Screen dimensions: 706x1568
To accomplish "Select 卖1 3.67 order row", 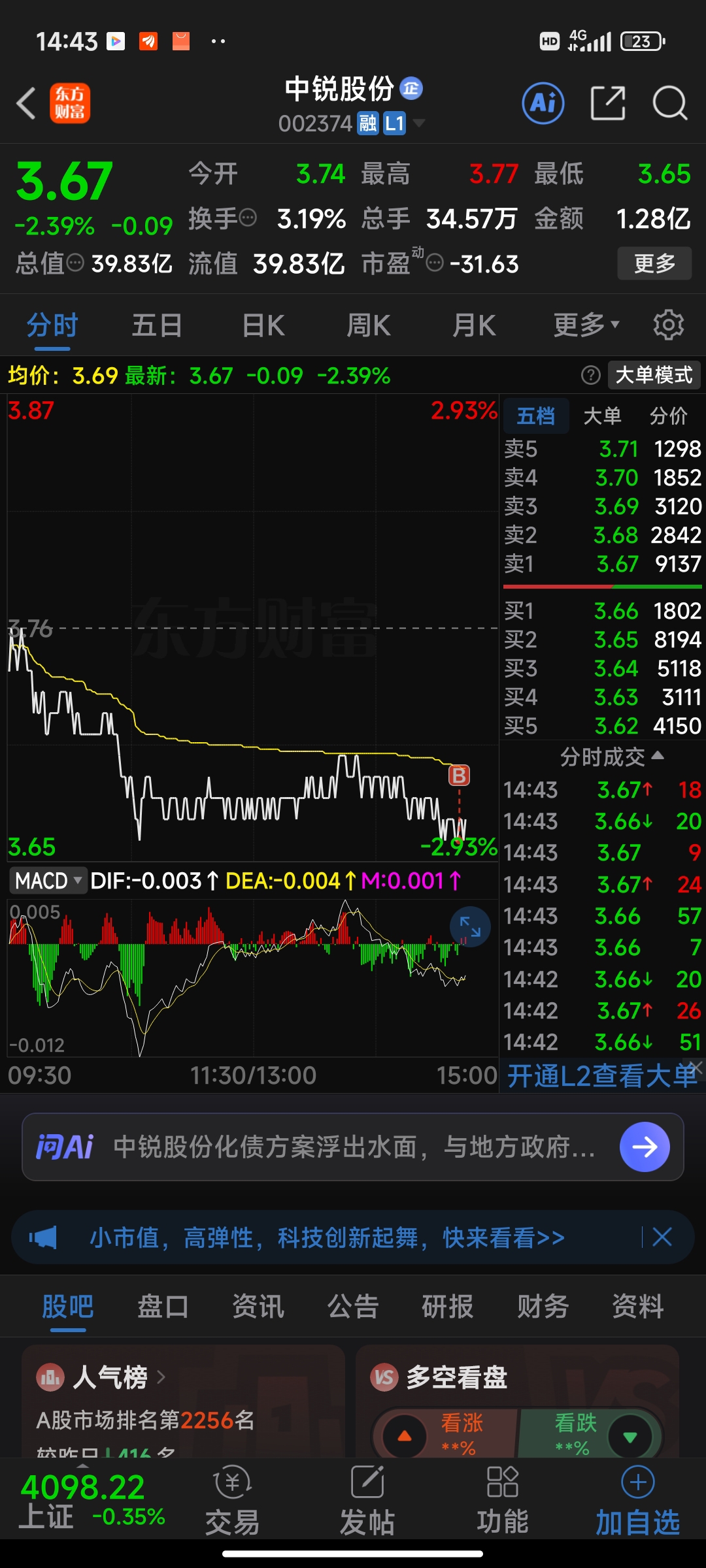I will click(x=603, y=564).
